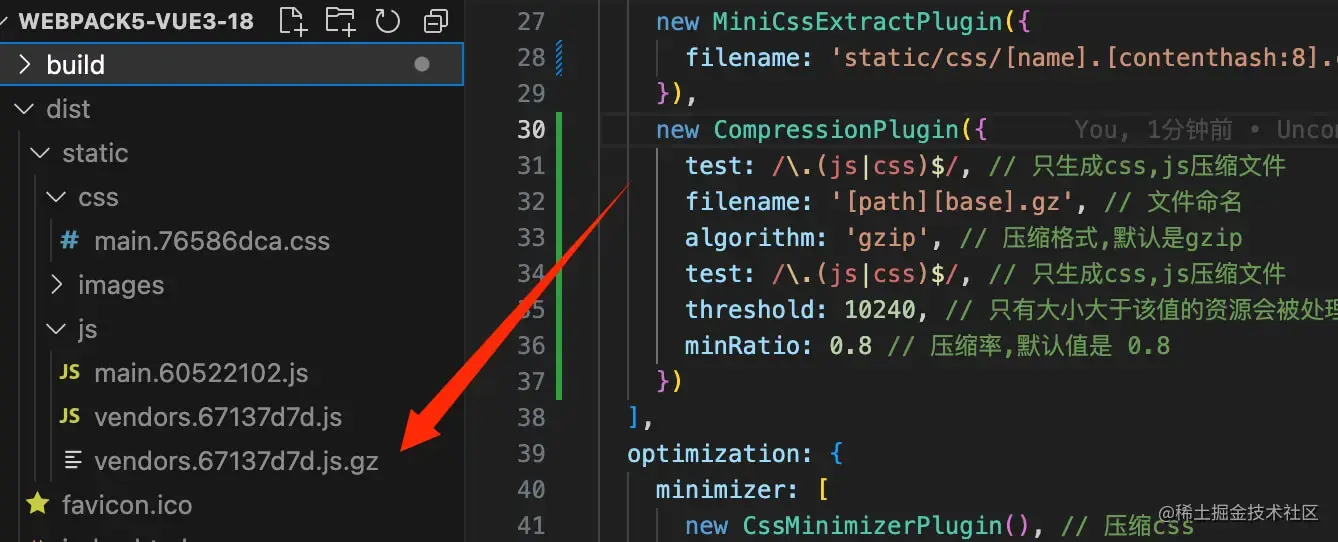Image resolution: width=1338 pixels, height=542 pixels.
Task: Open vendors.67137d7d.js file
Action: (x=218, y=417)
